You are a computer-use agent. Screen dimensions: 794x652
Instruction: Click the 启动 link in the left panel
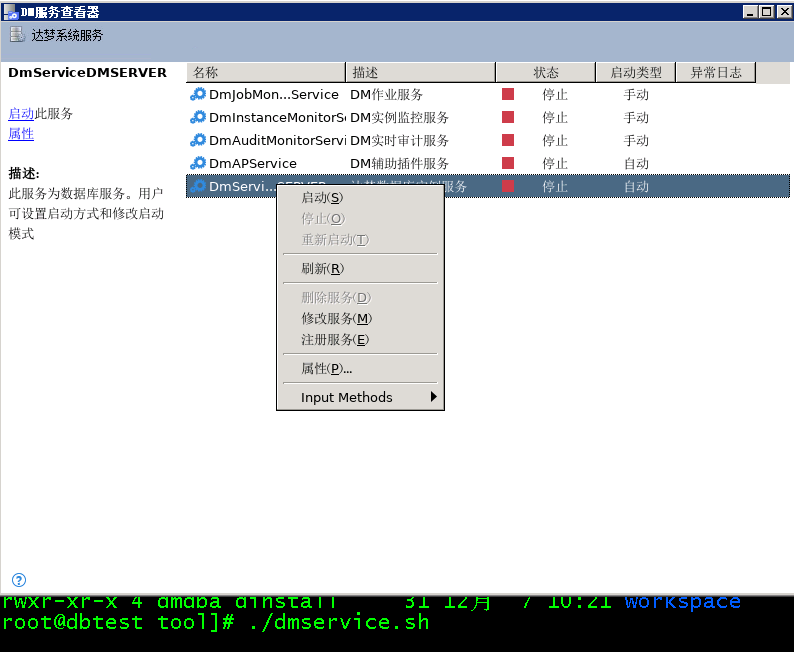[21, 113]
